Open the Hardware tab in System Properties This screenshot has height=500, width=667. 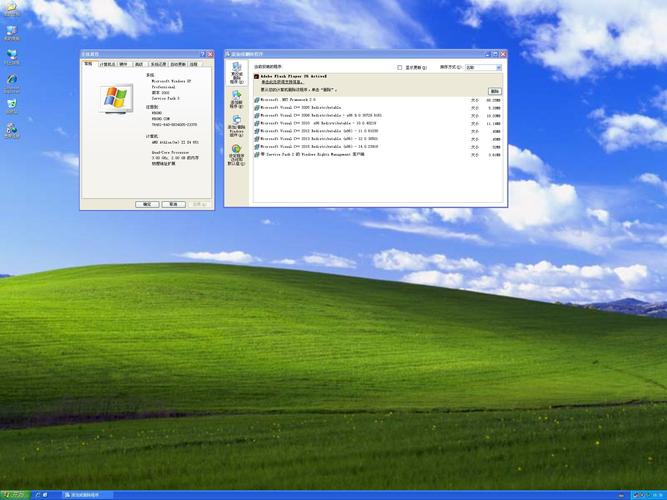124,63
